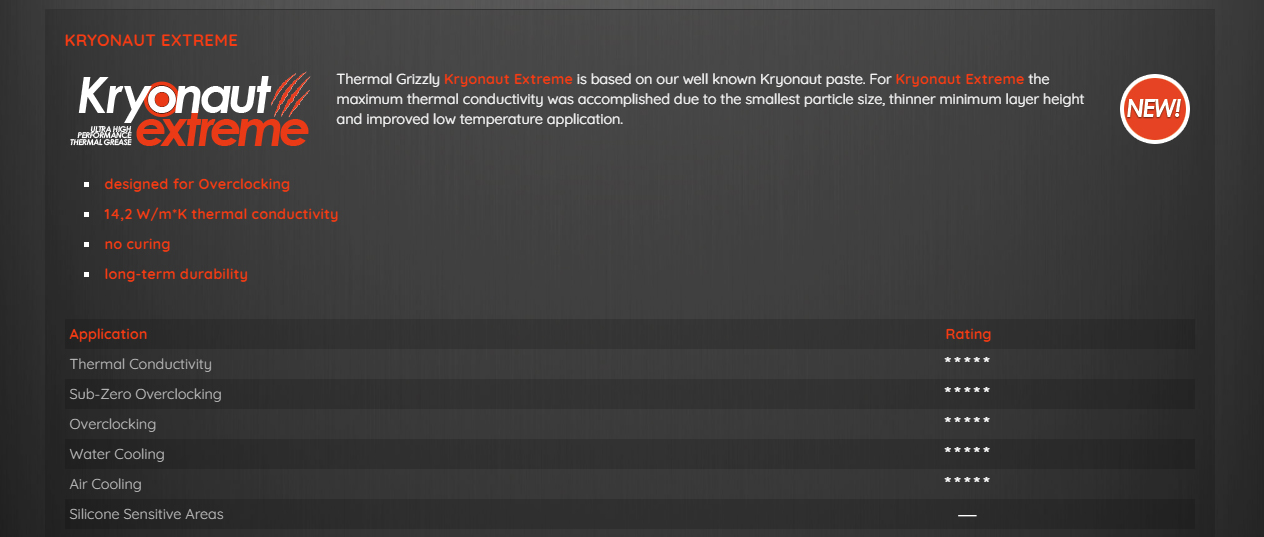Screen dimensions: 1264x537
Task: Select the 'long-term durability' bullet text
Action: (176, 274)
